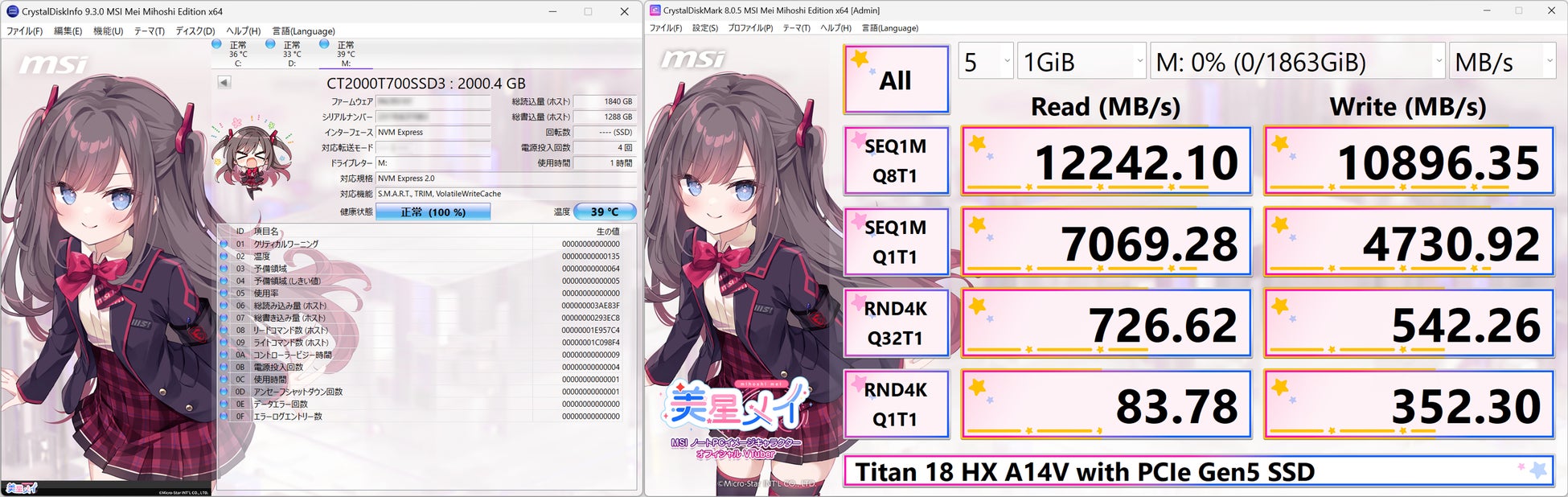Run the SEQ1M Q8T1 test

(x=896, y=161)
